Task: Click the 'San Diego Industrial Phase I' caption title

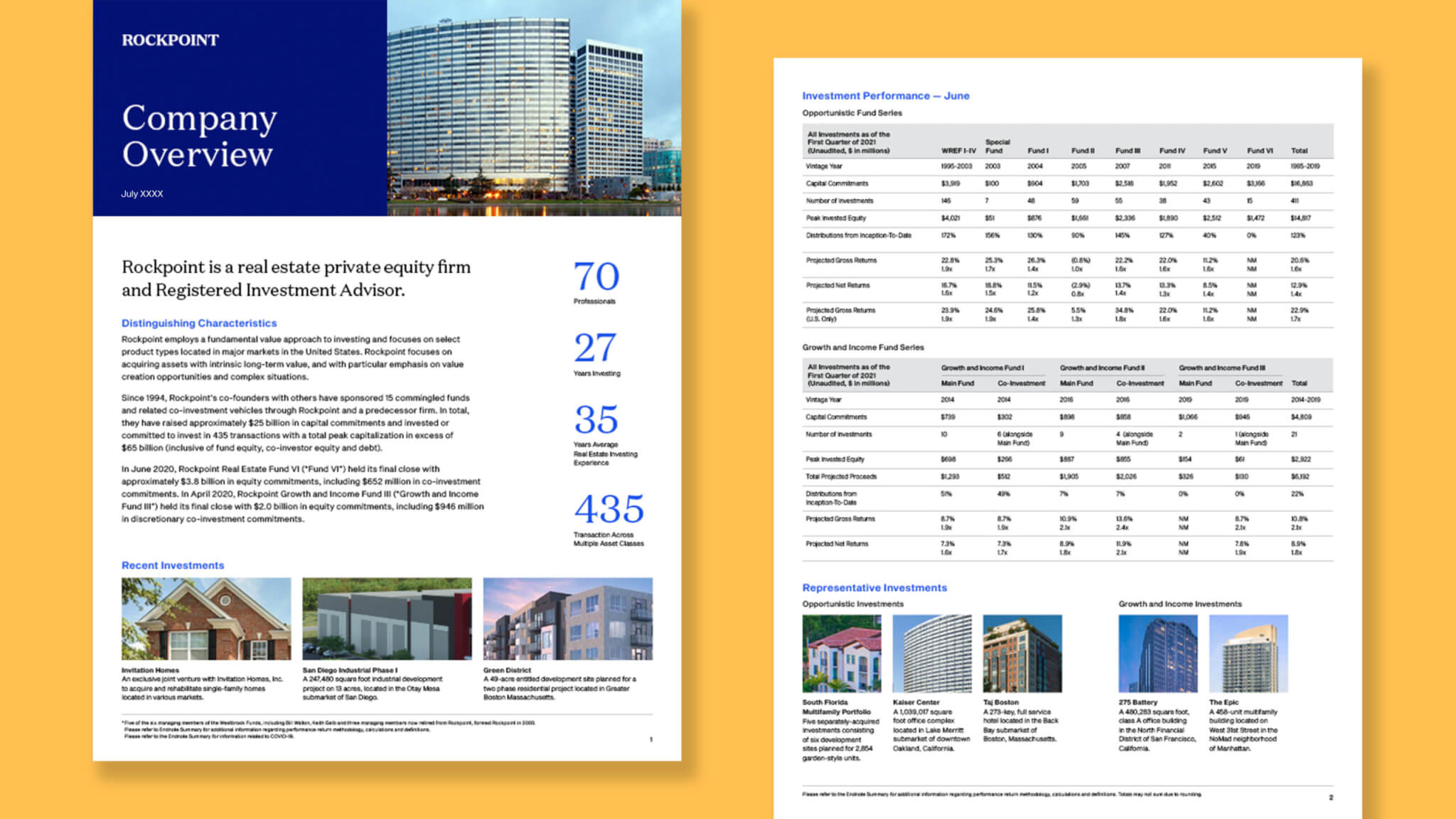Action: pos(350,670)
